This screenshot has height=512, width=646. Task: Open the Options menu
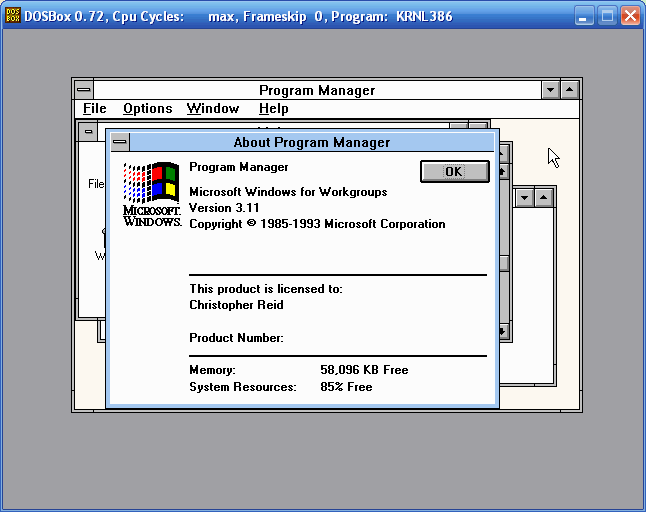(x=148, y=109)
